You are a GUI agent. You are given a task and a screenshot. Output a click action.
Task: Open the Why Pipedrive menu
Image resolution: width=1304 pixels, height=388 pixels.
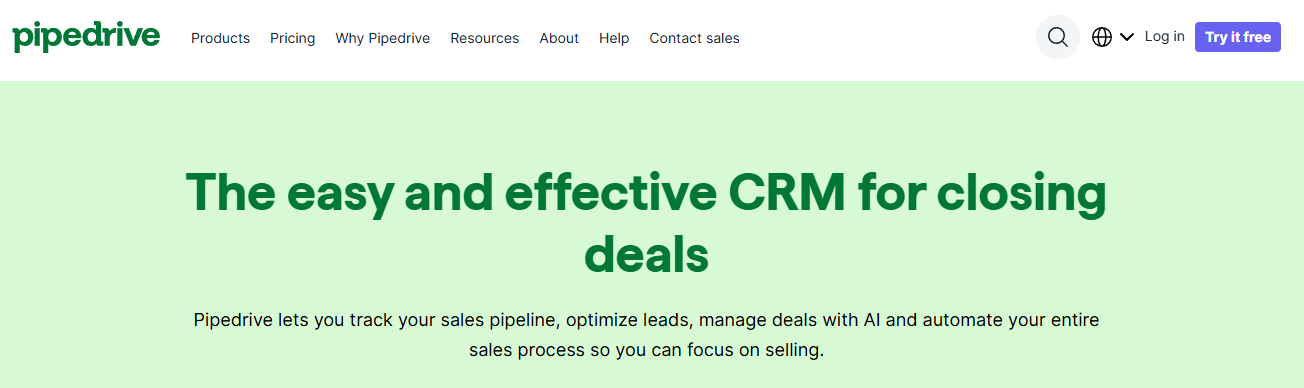point(383,38)
